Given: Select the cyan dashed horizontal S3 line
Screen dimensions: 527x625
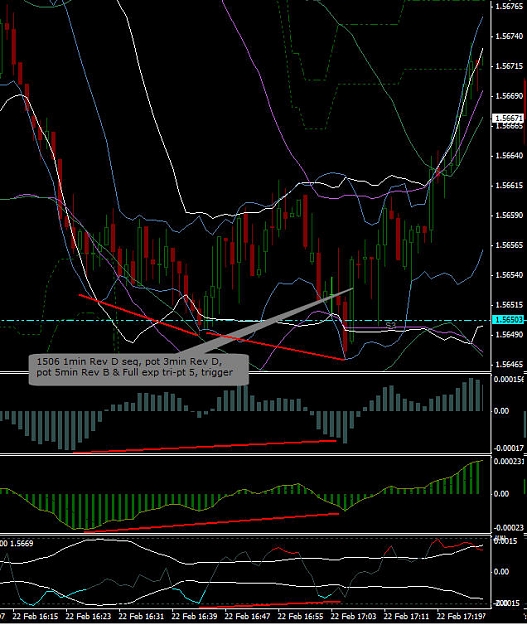Looking at the screenshot, I should [245, 320].
